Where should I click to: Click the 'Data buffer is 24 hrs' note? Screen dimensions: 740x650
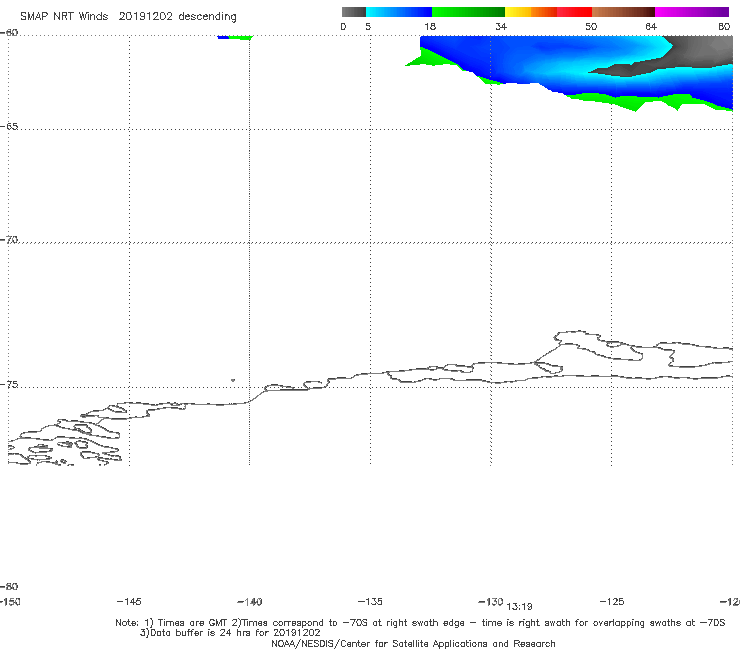point(230,633)
